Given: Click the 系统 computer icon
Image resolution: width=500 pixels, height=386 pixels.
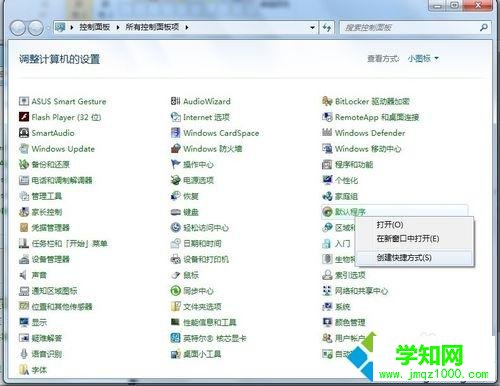Looking at the screenshot, I should (x=327, y=306).
